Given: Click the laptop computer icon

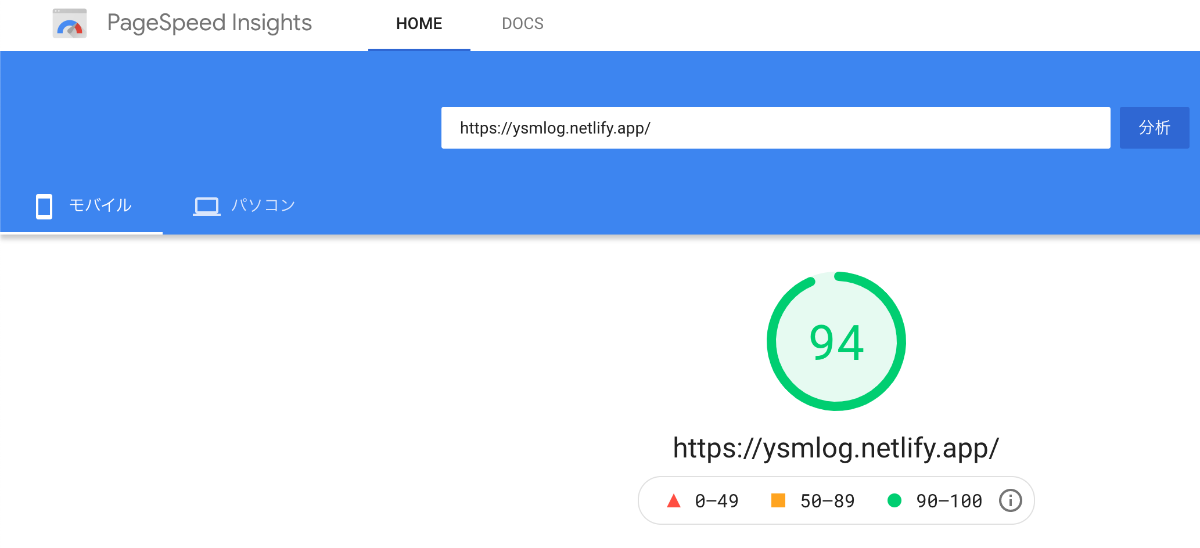Looking at the screenshot, I should (x=207, y=207).
